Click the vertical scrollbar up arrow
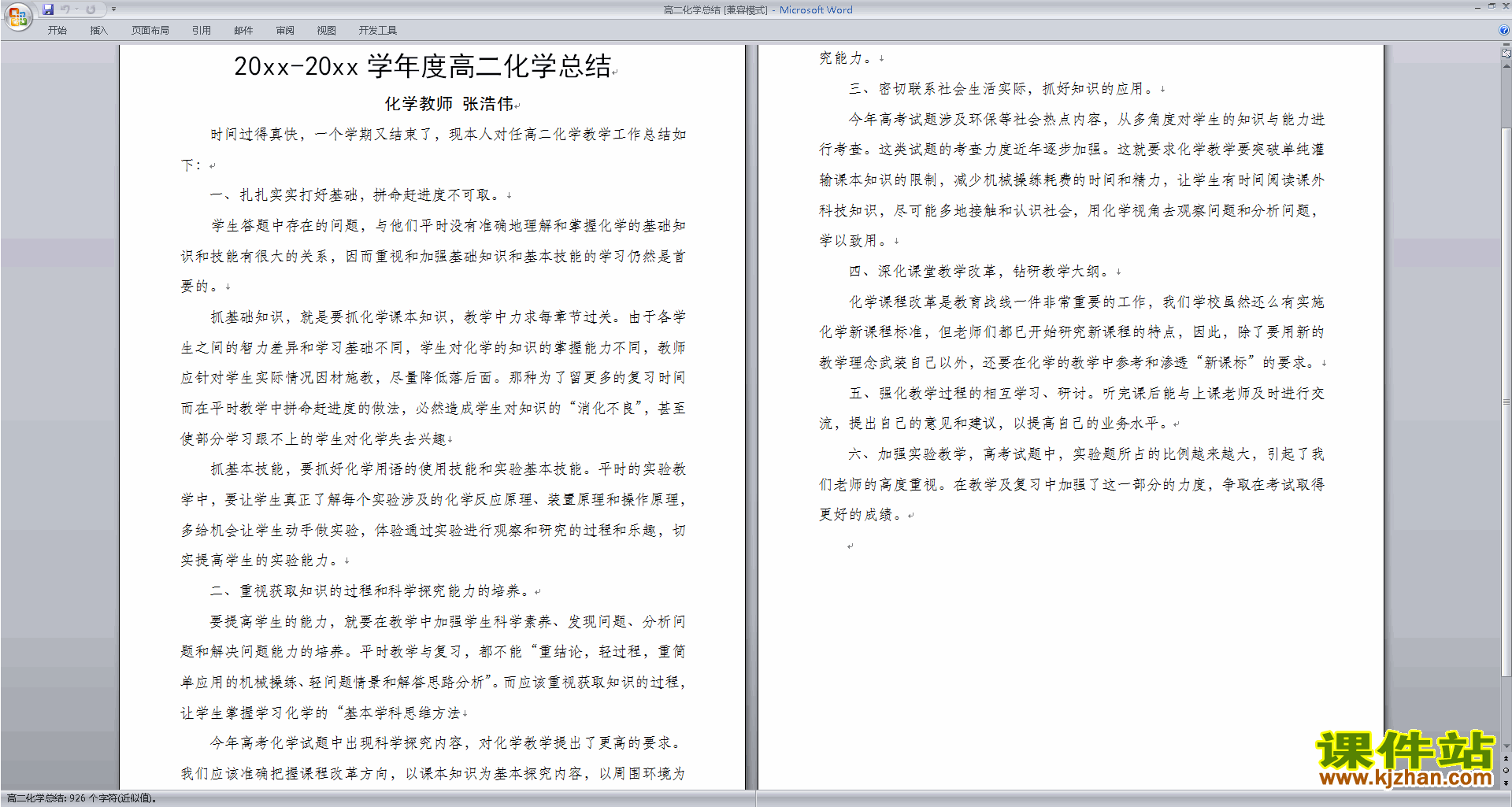Image resolution: width=1512 pixels, height=807 pixels. click(x=1506, y=66)
